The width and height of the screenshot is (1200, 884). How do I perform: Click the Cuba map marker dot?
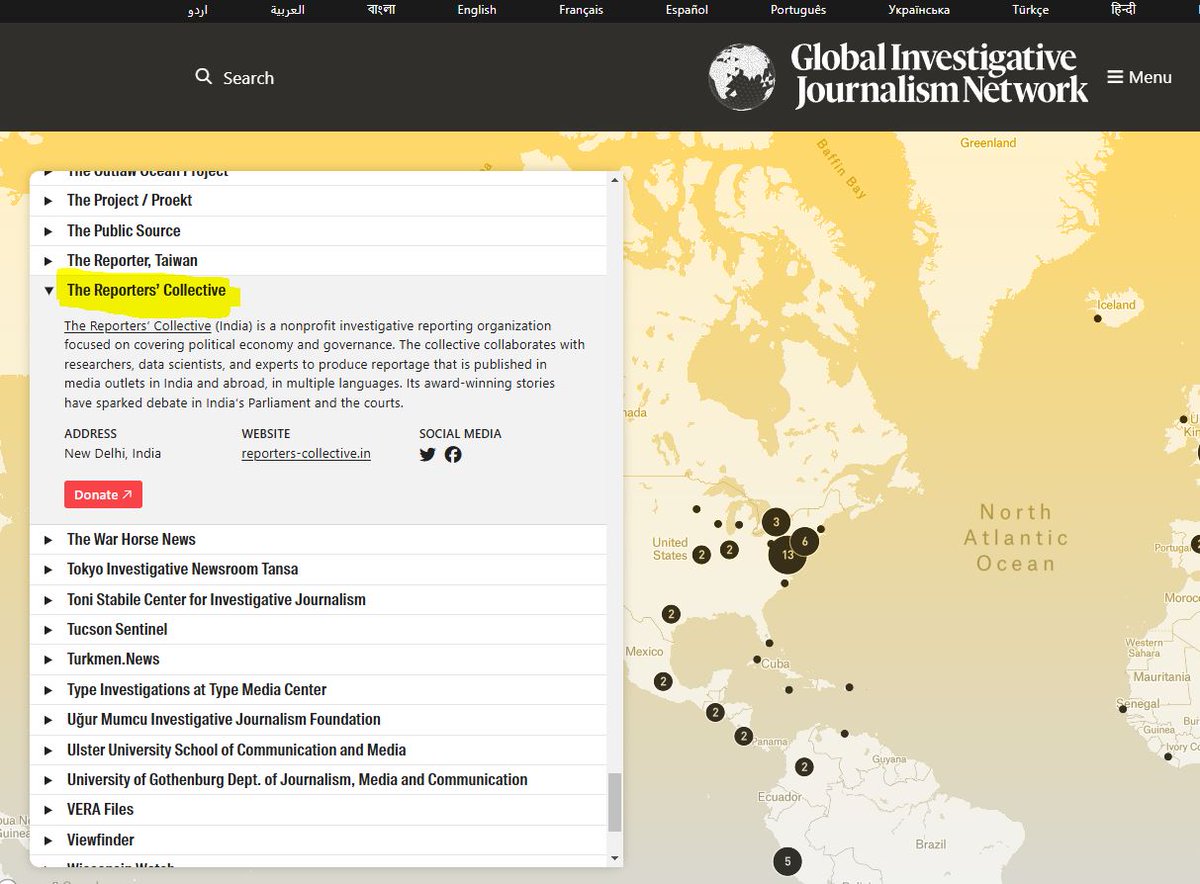pos(757,659)
